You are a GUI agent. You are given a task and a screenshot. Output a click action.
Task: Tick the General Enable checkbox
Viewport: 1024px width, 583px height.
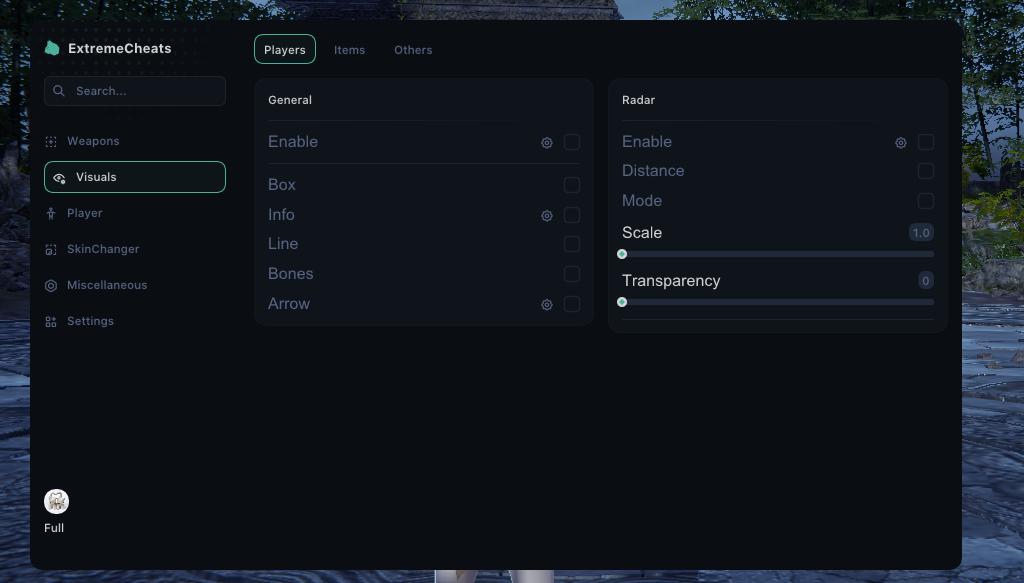point(571,142)
